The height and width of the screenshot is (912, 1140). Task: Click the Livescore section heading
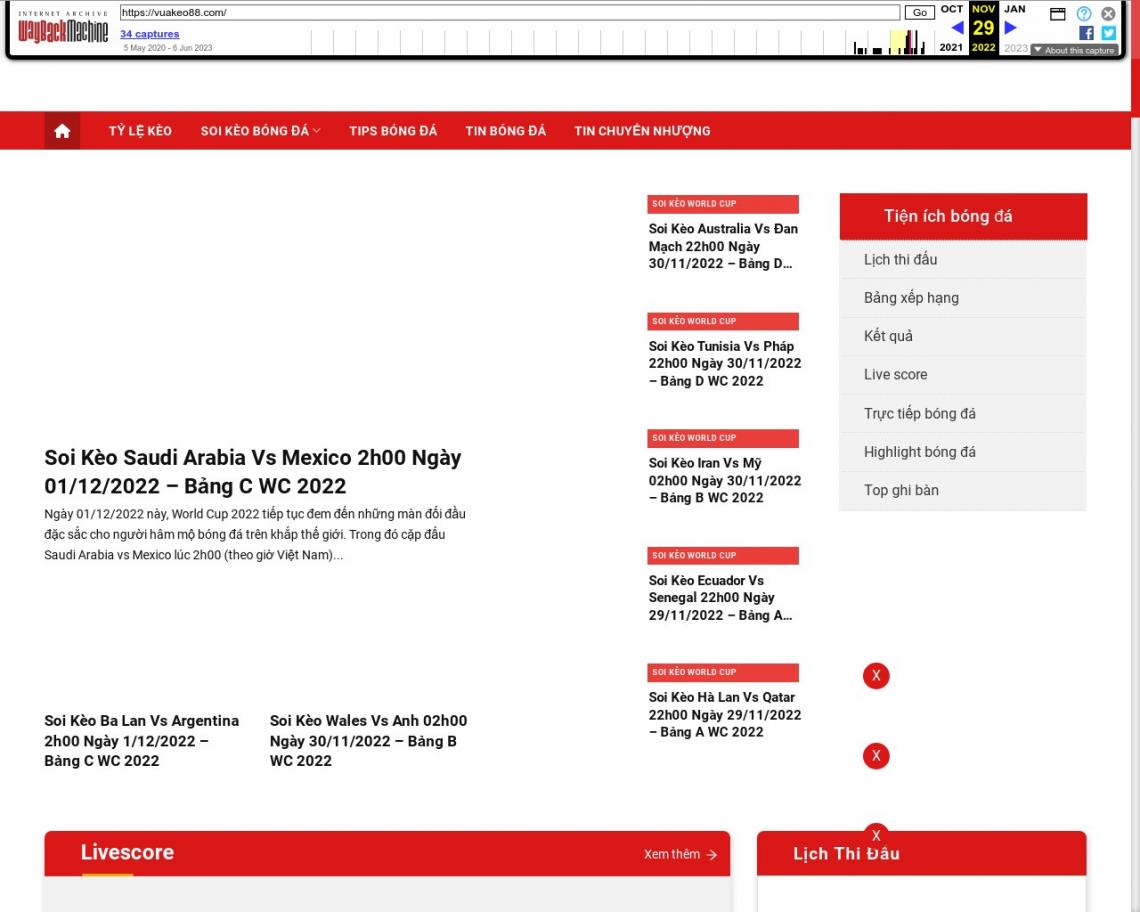127,852
